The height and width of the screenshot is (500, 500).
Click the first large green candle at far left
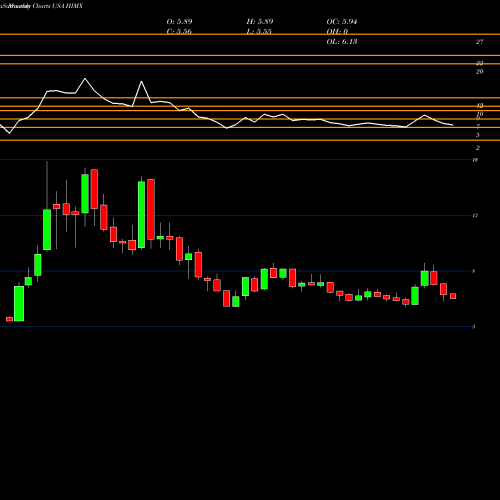click(19, 303)
